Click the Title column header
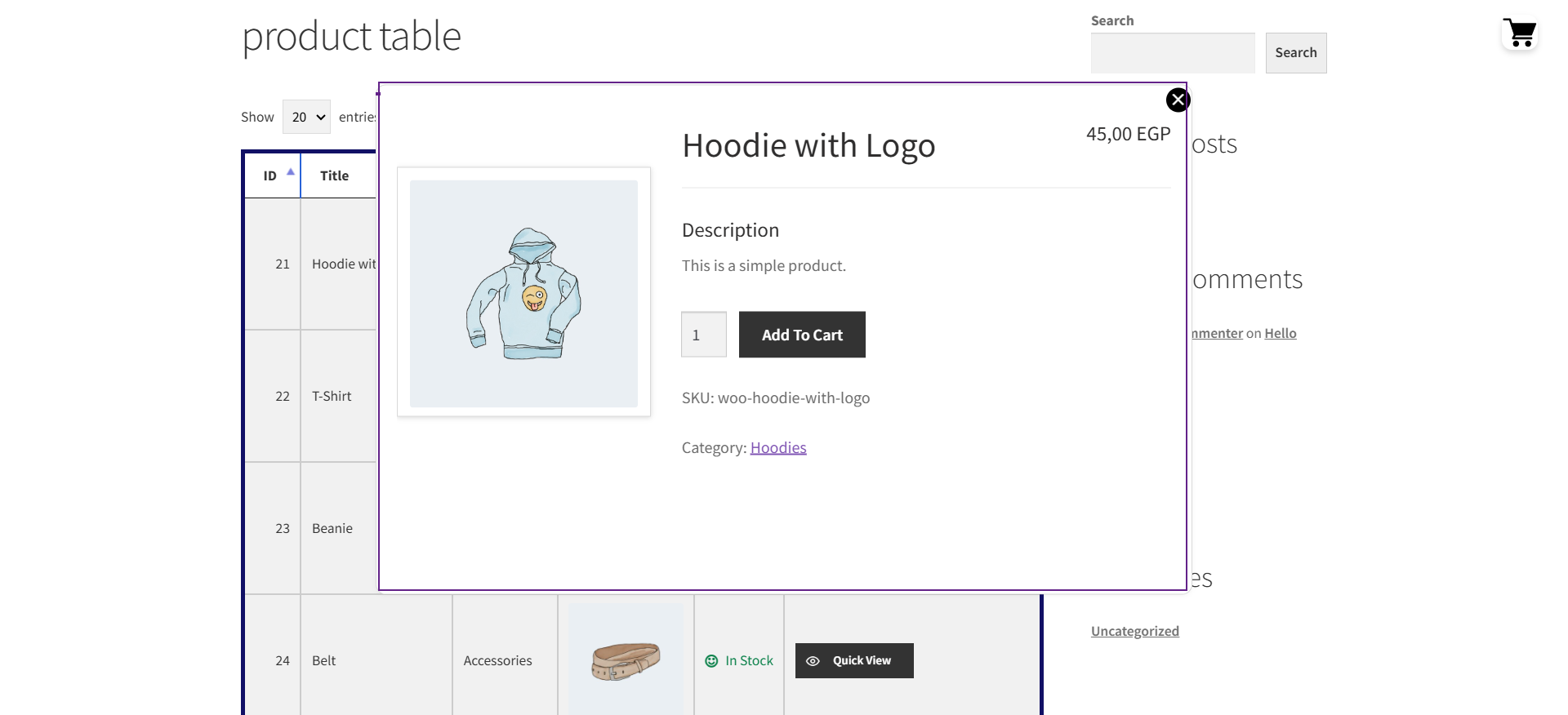This screenshot has width=1568, height=715. pyautogui.click(x=335, y=175)
